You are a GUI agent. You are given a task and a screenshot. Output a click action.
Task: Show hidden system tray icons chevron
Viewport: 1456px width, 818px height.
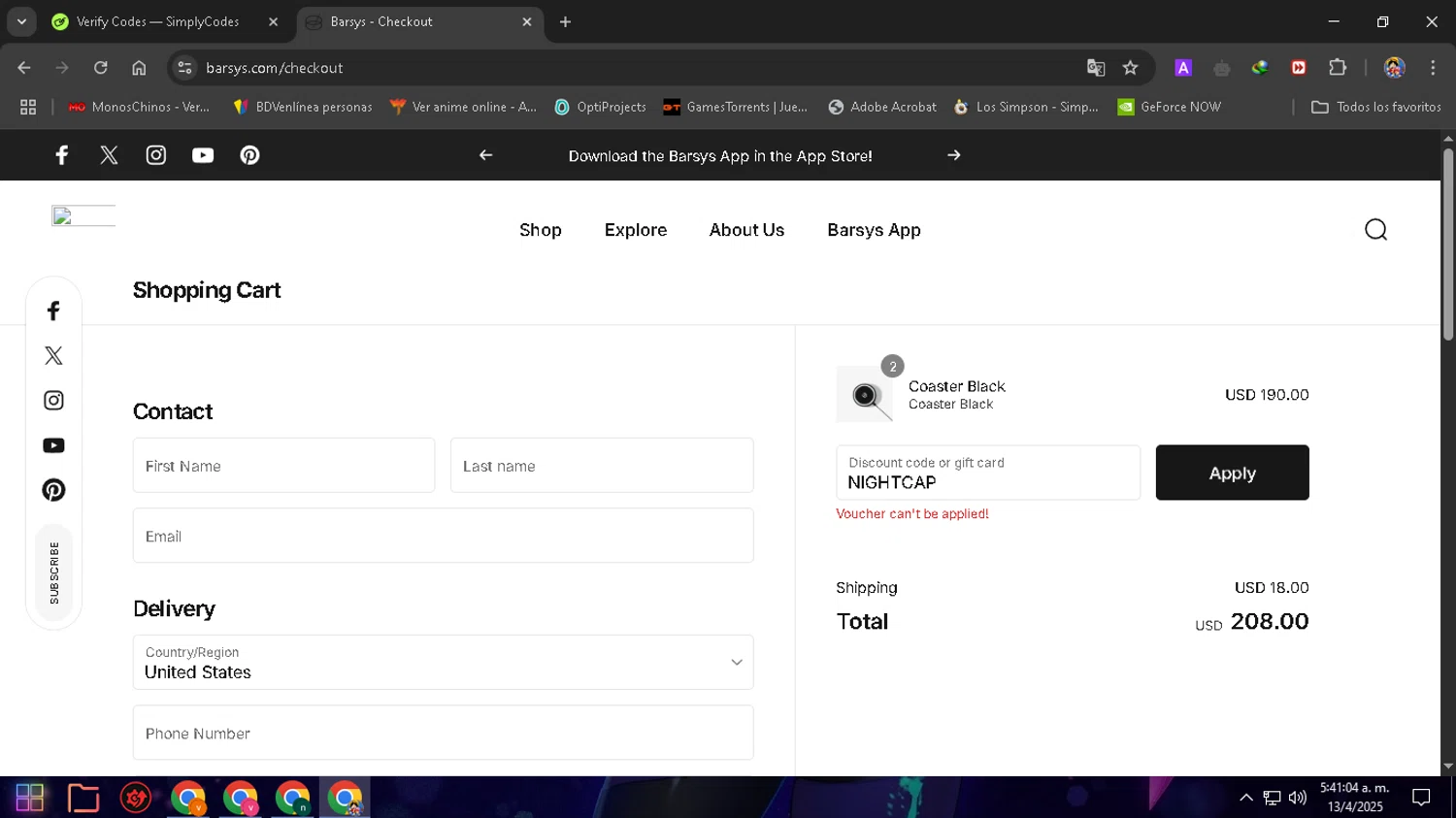[x=1245, y=798]
